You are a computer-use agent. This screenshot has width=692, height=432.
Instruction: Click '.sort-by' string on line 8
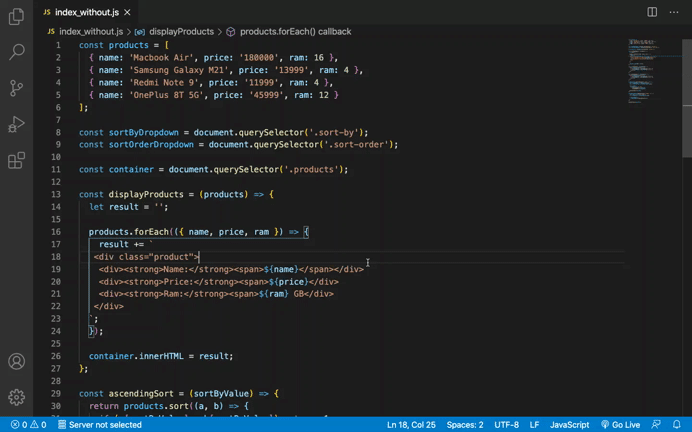334,132
